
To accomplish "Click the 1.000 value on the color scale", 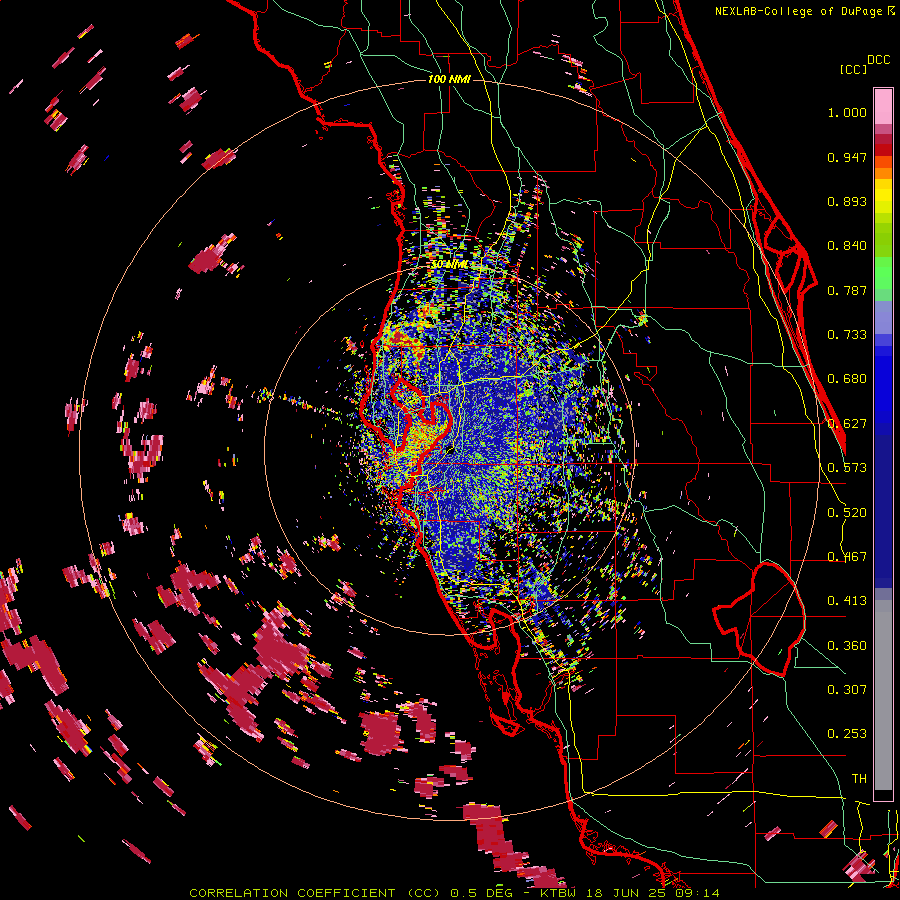I will pos(847,112).
